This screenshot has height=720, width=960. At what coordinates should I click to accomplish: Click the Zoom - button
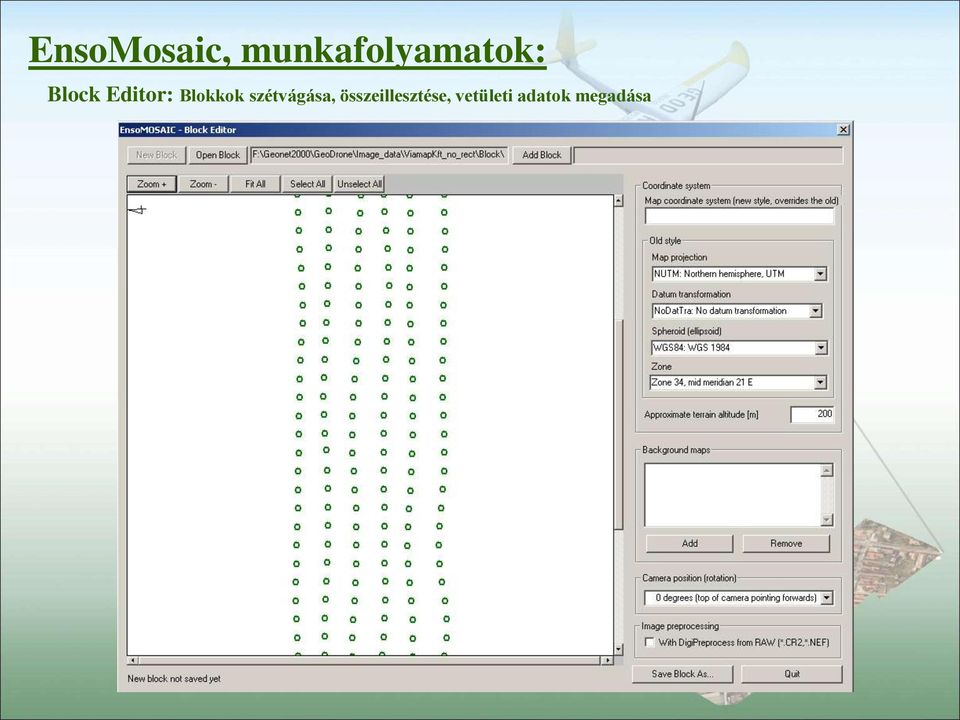click(x=203, y=184)
